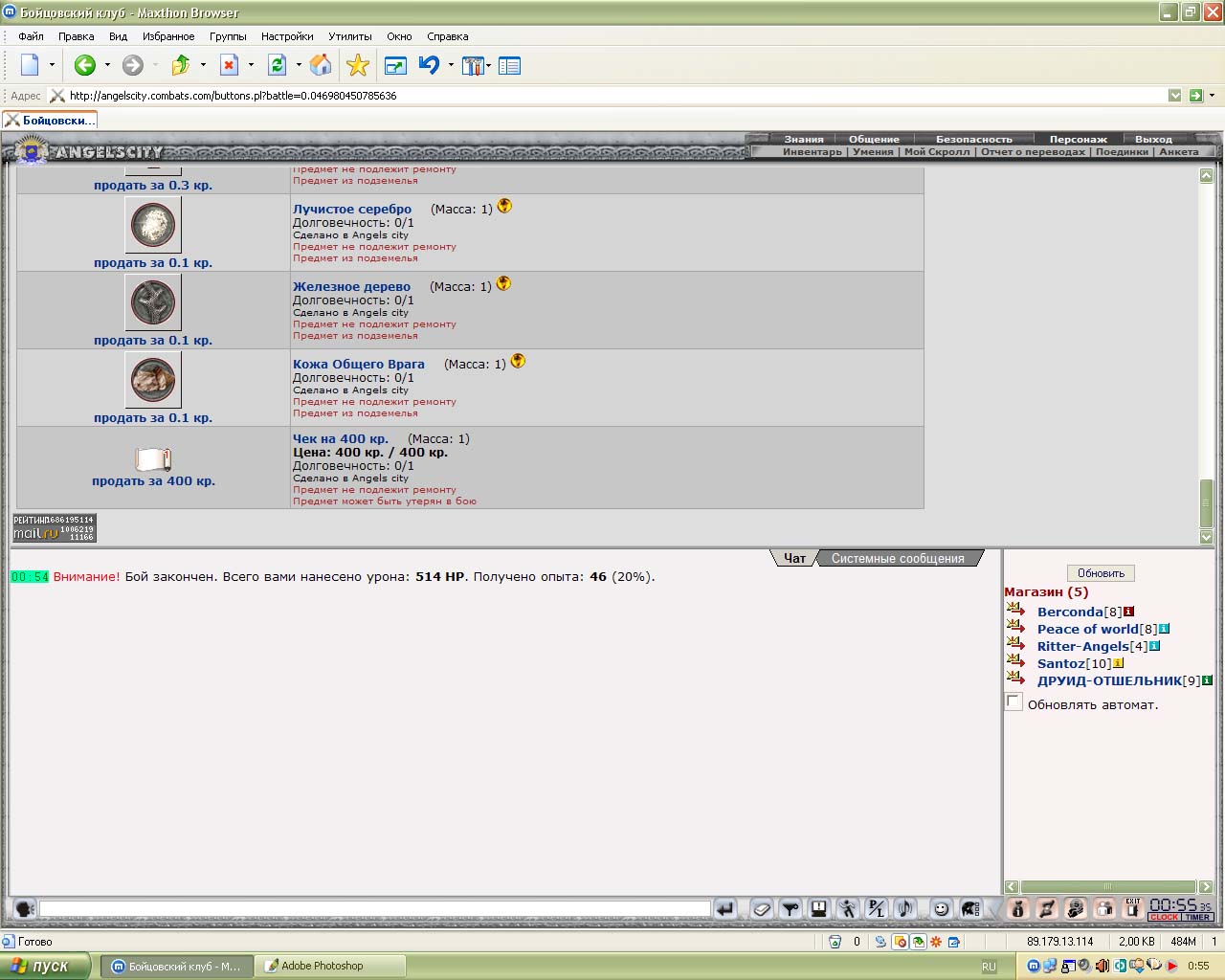Screen dimensions: 1225x980
Task: Click the speech bubble icon left of chat input
Action: (25, 908)
